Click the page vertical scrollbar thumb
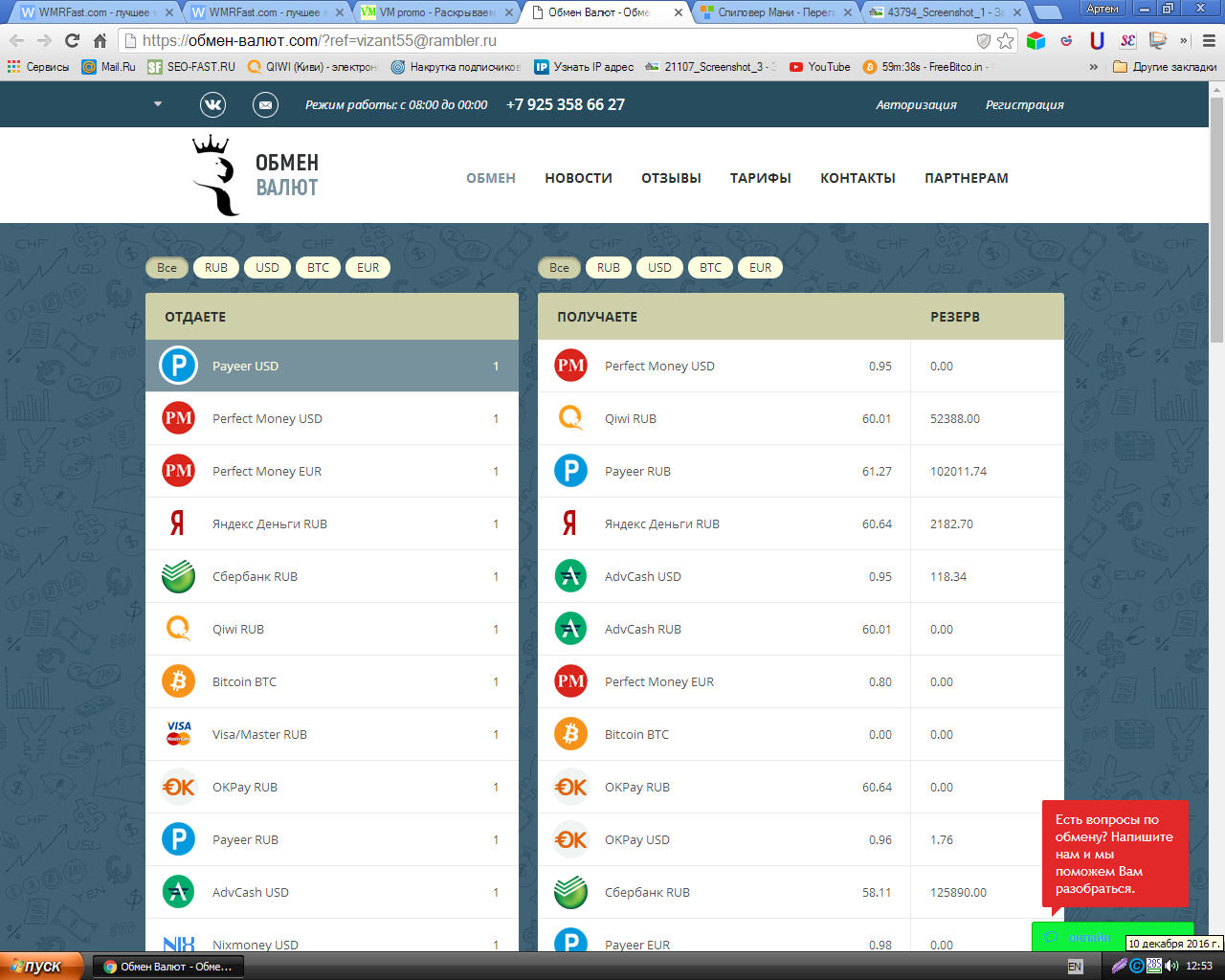Image resolution: width=1225 pixels, height=980 pixels. pyautogui.click(x=1216, y=218)
